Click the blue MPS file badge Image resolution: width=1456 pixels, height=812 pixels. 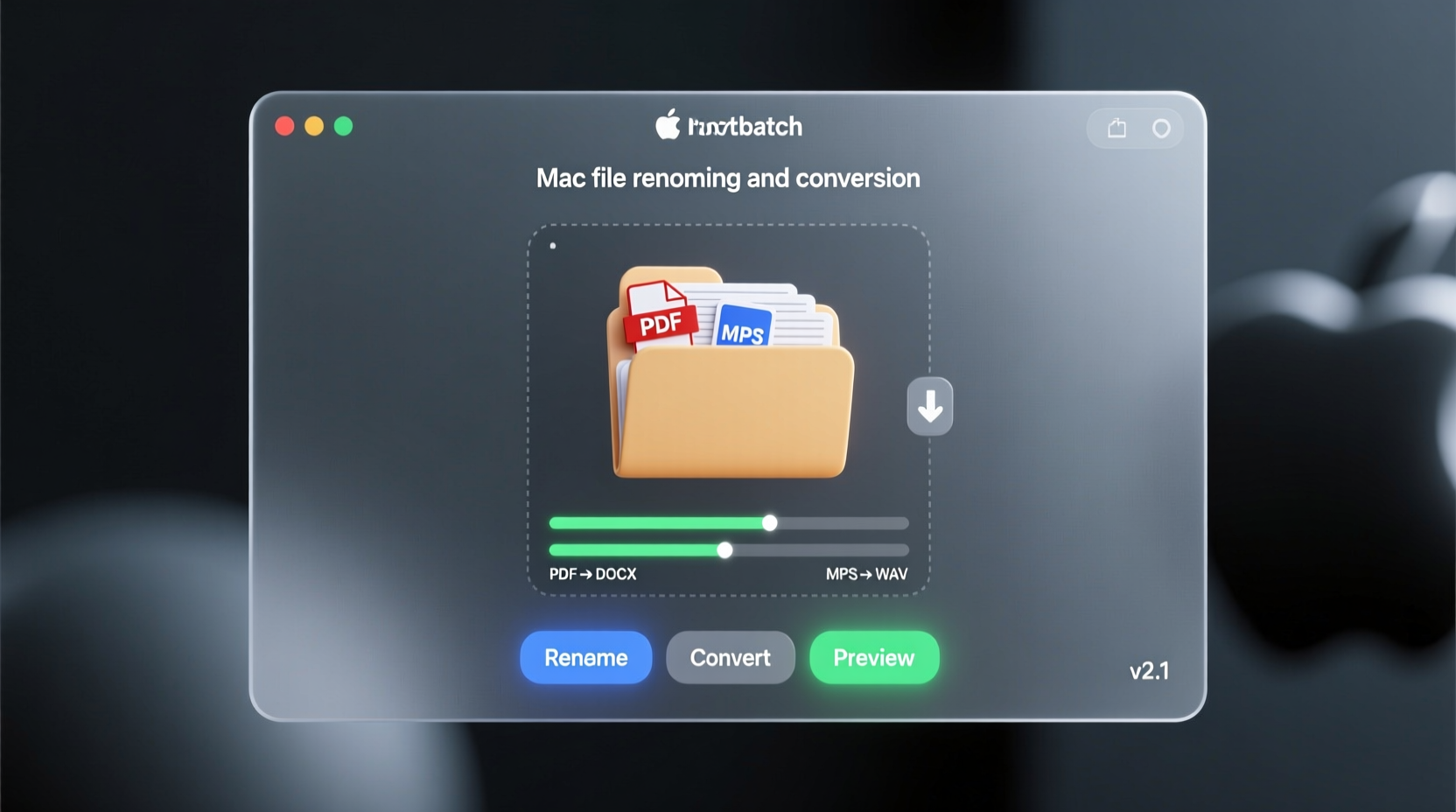click(743, 326)
